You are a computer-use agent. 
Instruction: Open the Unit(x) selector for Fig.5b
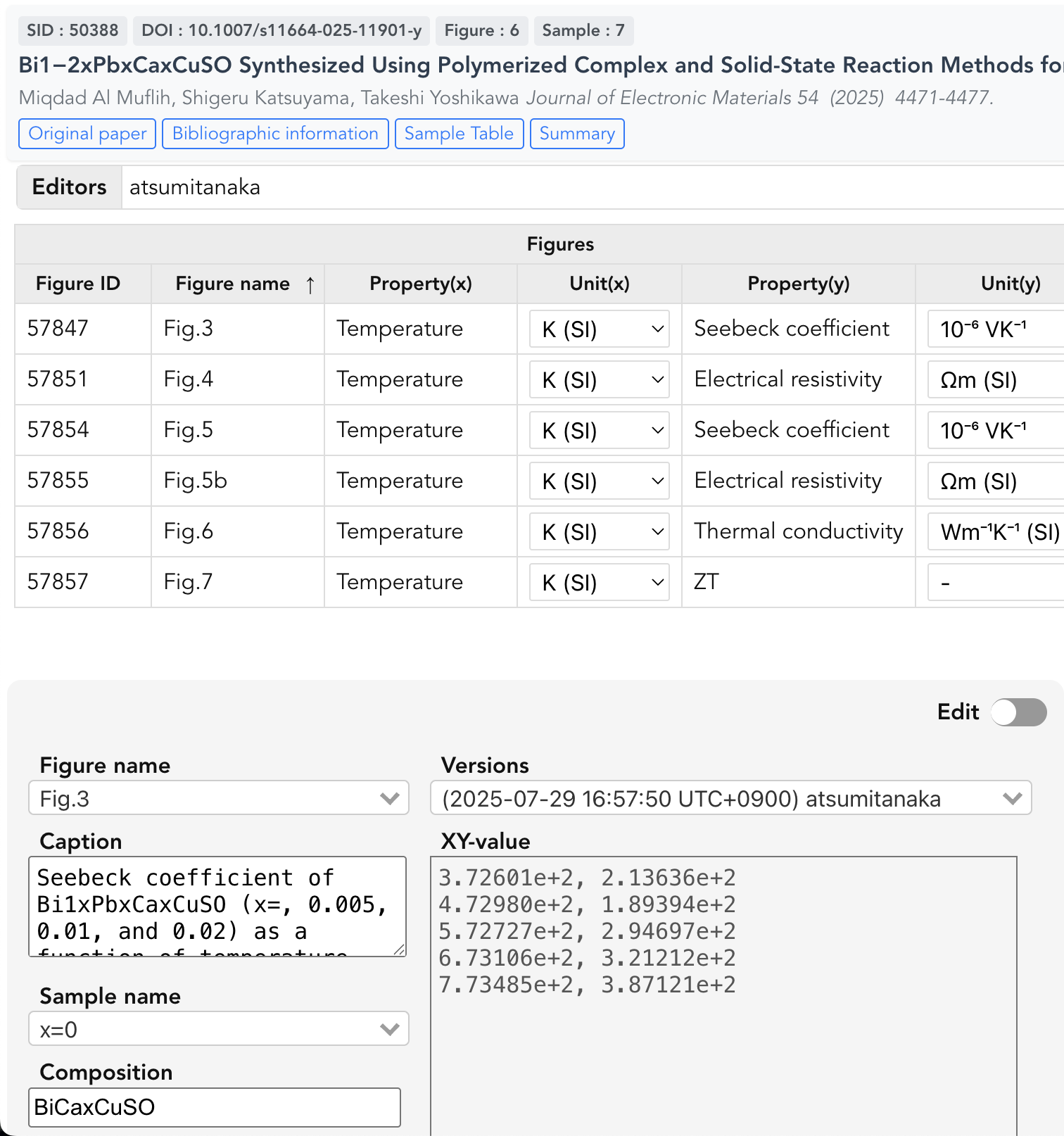click(x=598, y=481)
